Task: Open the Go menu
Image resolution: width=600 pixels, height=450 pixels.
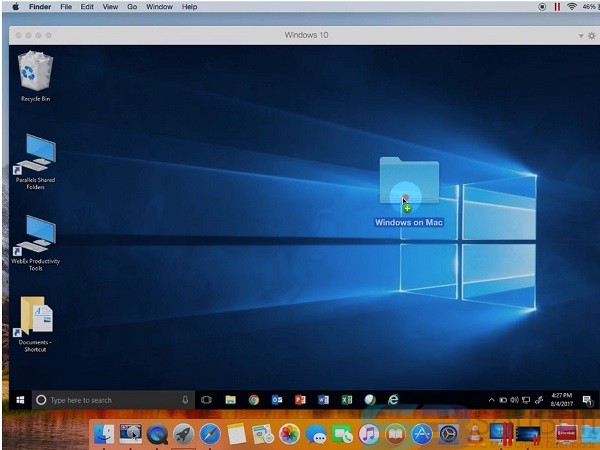Action: [132, 7]
